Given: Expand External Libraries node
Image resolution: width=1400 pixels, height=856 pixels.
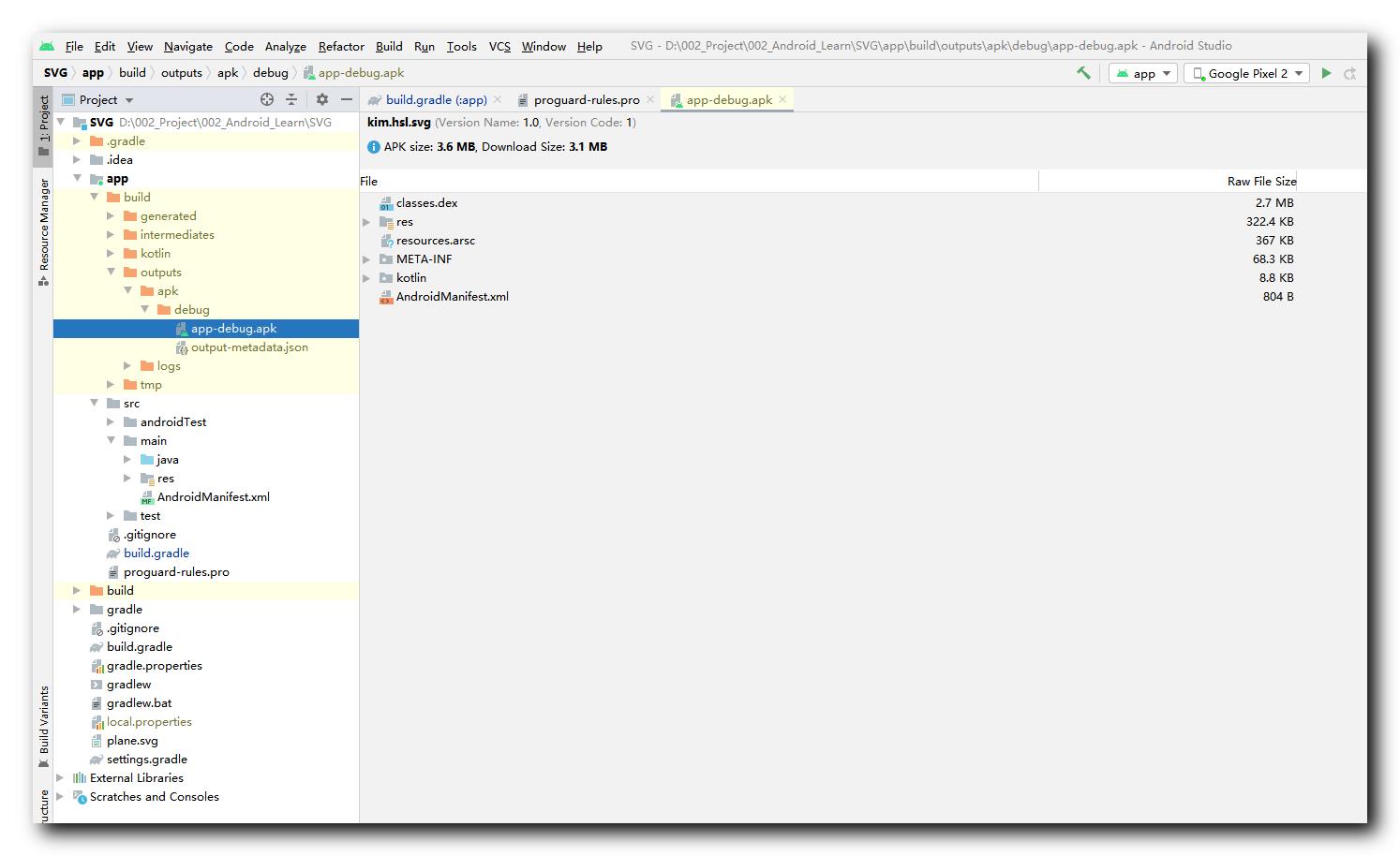Looking at the screenshot, I should point(60,778).
